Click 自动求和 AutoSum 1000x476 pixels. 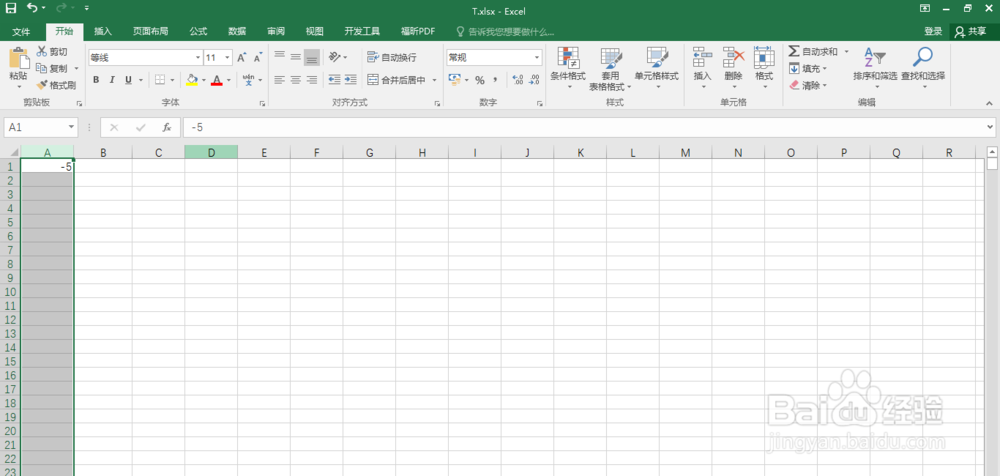(813, 52)
